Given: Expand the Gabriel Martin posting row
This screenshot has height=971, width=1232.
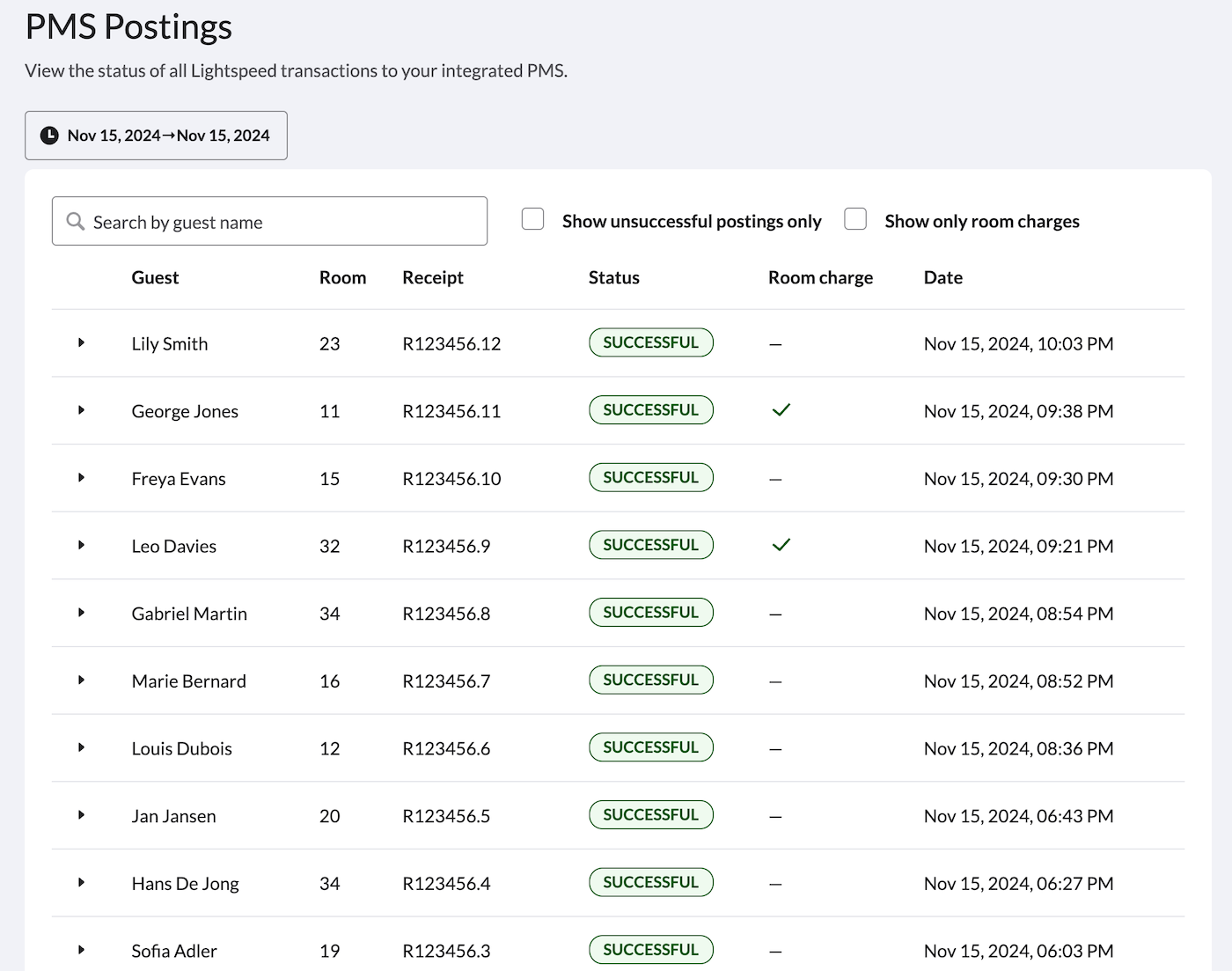Looking at the screenshot, I should pos(81,613).
